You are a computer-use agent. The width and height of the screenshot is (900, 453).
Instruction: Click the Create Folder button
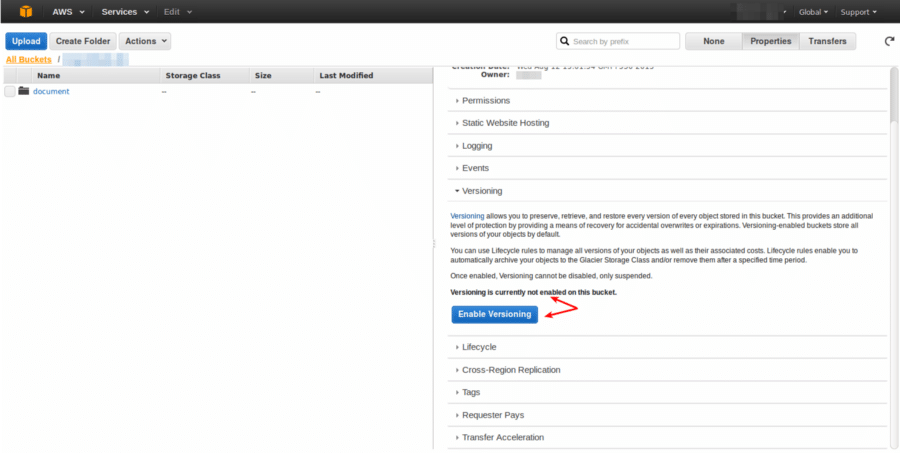pyautogui.click(x=83, y=41)
